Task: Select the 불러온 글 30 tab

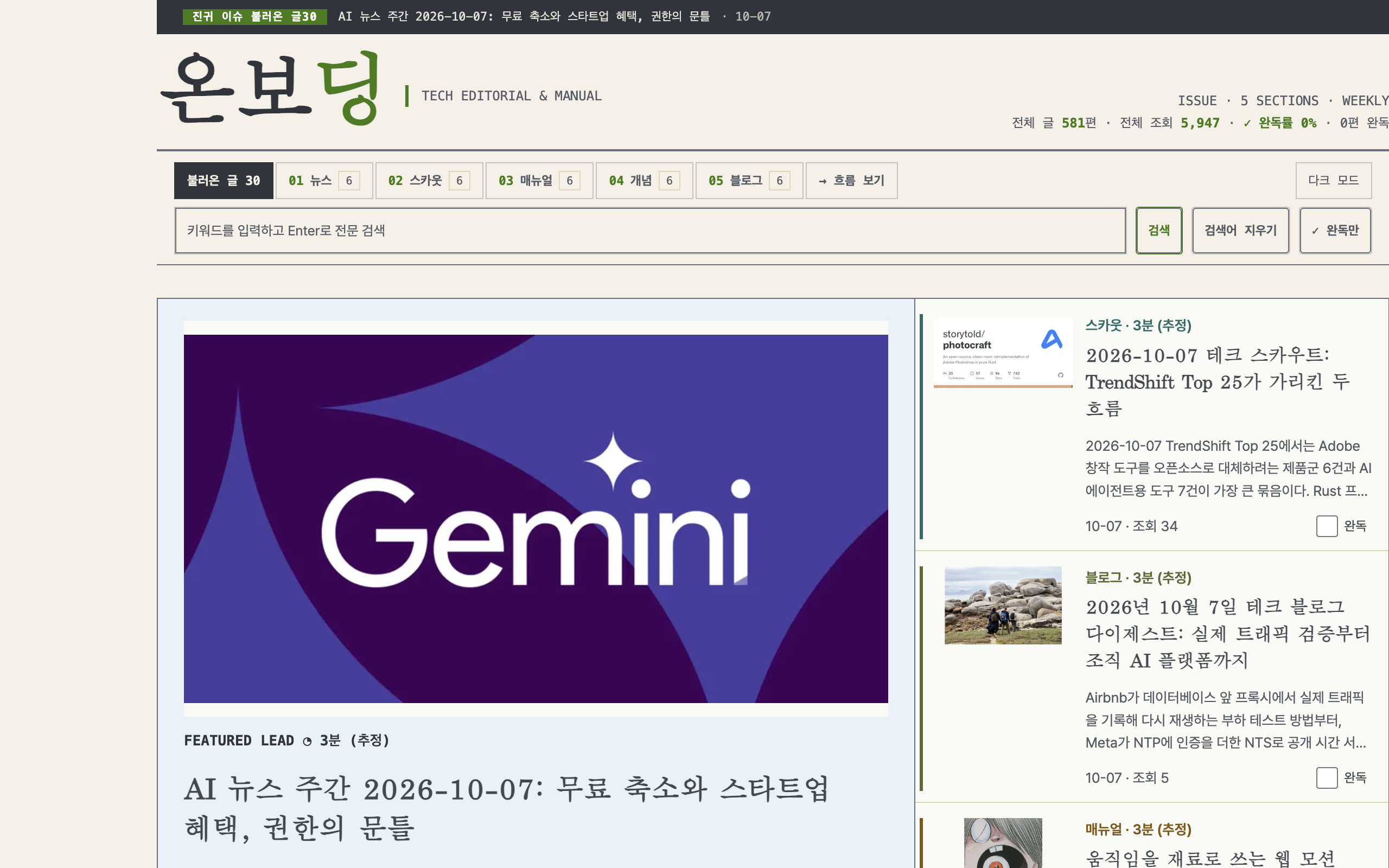Action: tap(224, 180)
